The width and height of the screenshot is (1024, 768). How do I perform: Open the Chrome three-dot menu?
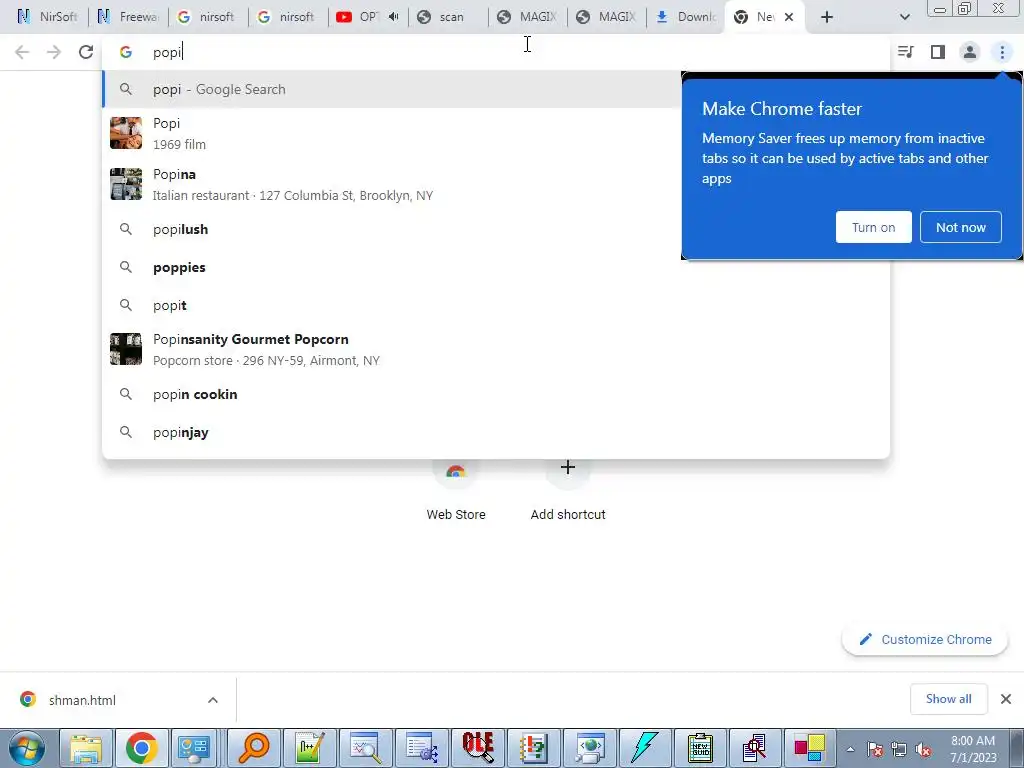tap(1002, 52)
